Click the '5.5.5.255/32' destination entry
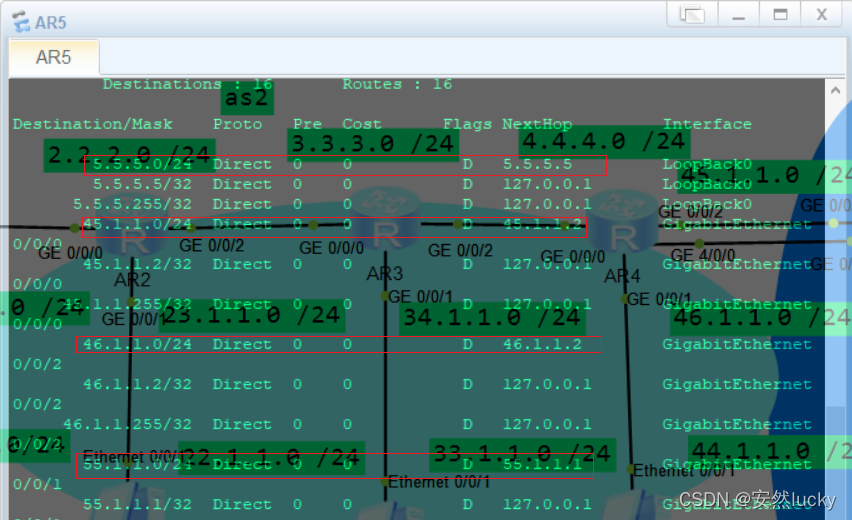 pos(133,204)
